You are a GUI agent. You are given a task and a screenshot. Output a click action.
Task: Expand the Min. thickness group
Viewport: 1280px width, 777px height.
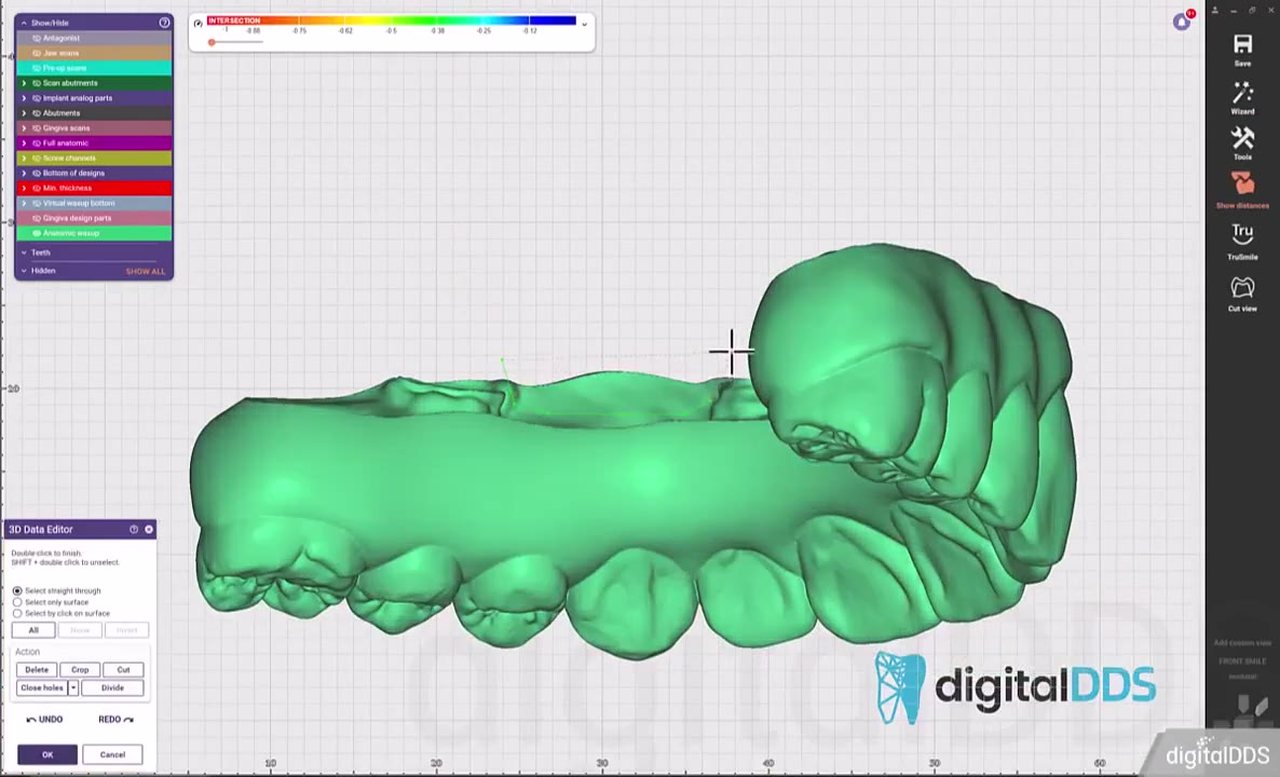pos(24,188)
